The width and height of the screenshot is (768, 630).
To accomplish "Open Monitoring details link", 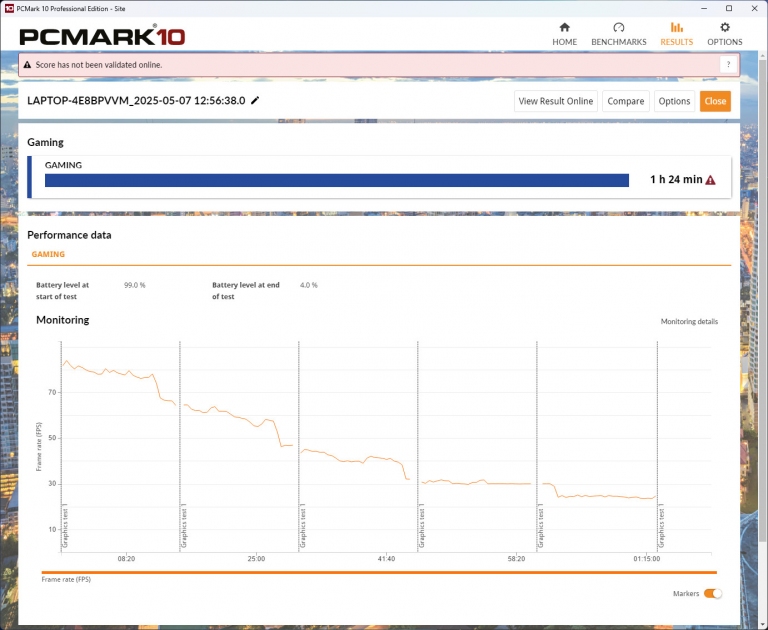I will [x=689, y=321].
